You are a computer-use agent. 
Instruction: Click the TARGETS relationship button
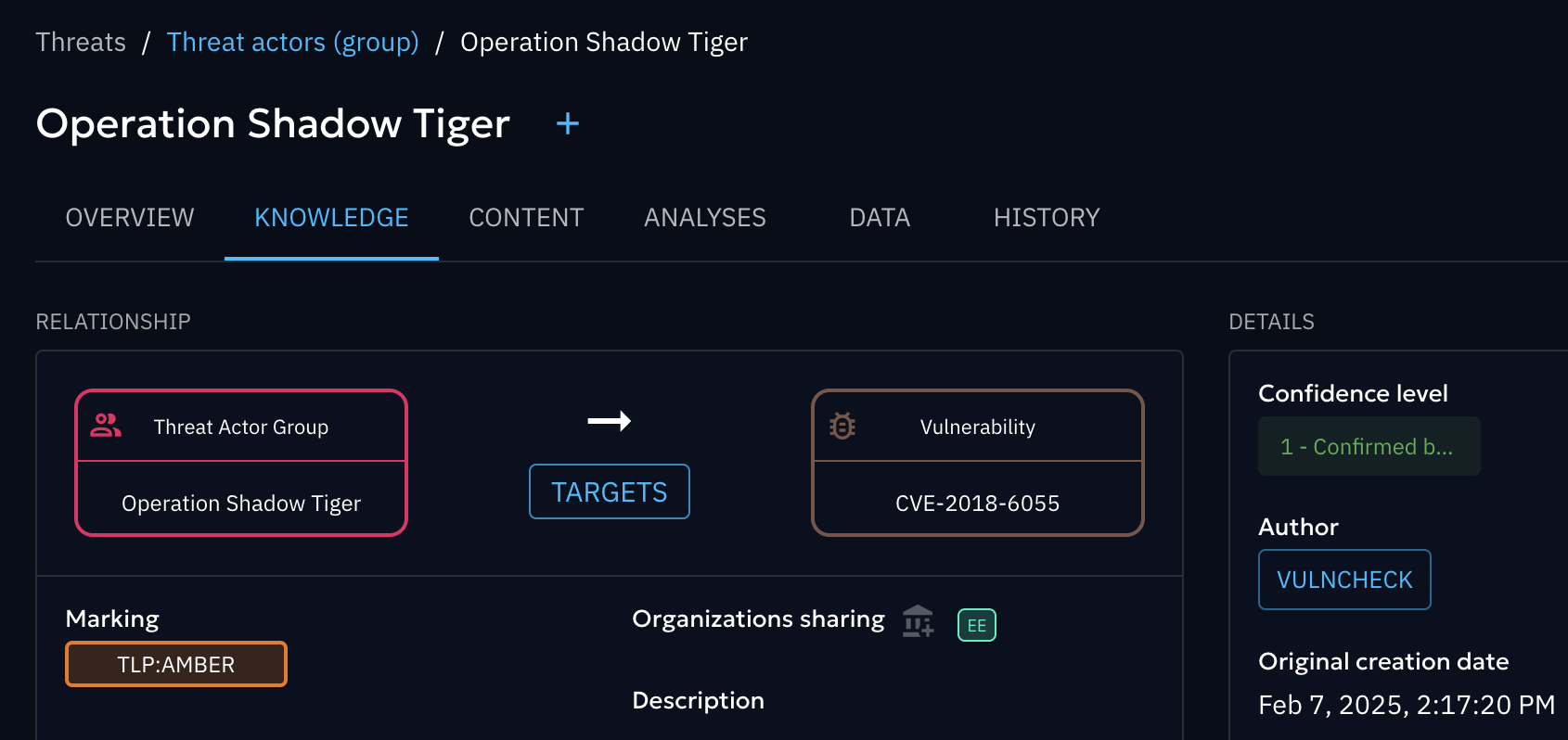[609, 491]
